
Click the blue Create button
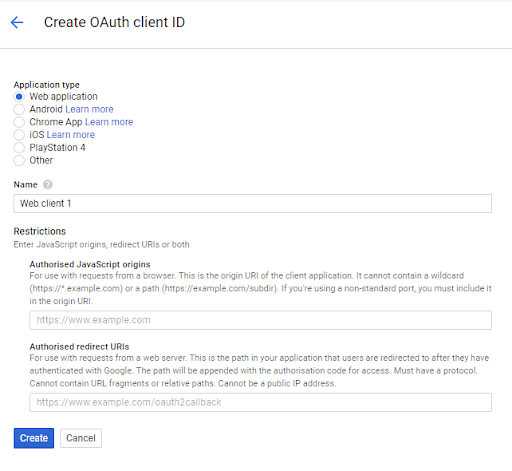click(x=34, y=438)
